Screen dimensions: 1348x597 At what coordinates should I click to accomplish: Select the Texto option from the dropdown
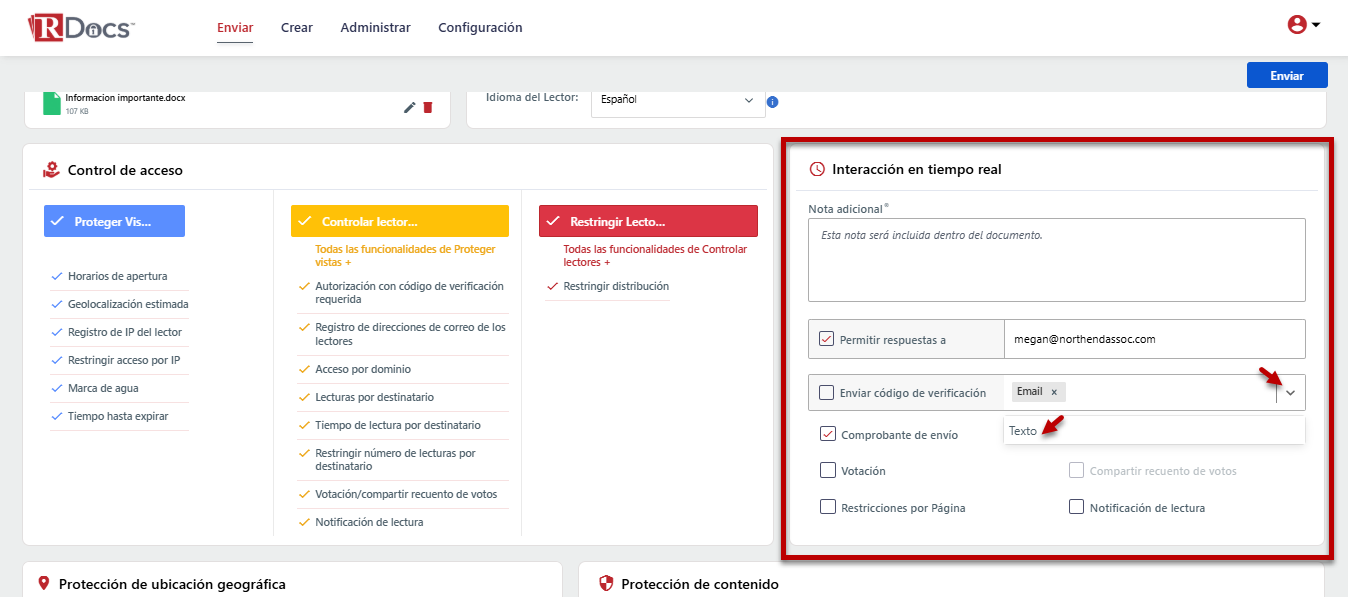click(x=1023, y=431)
